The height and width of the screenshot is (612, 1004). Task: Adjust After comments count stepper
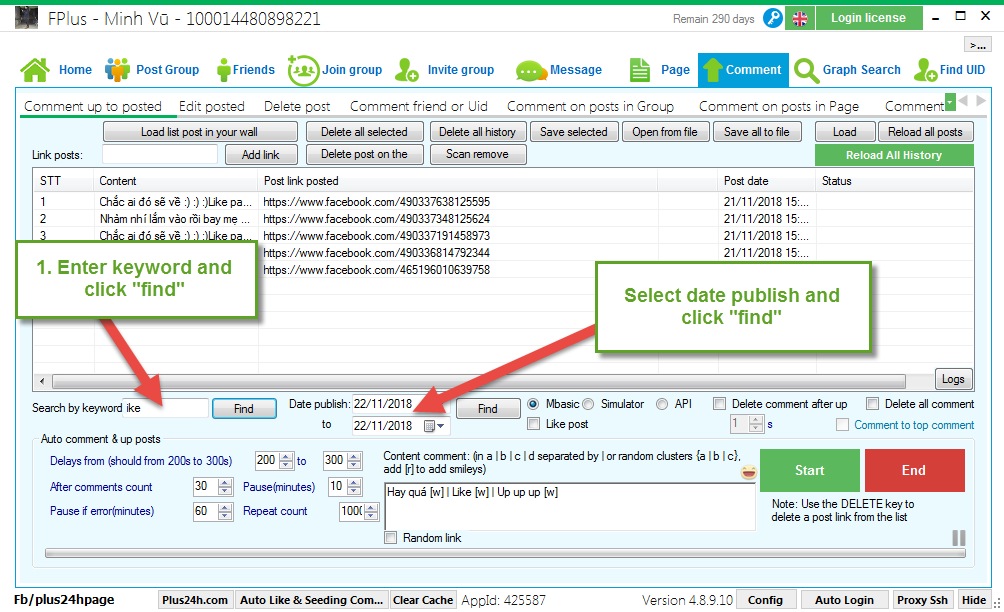[x=225, y=487]
